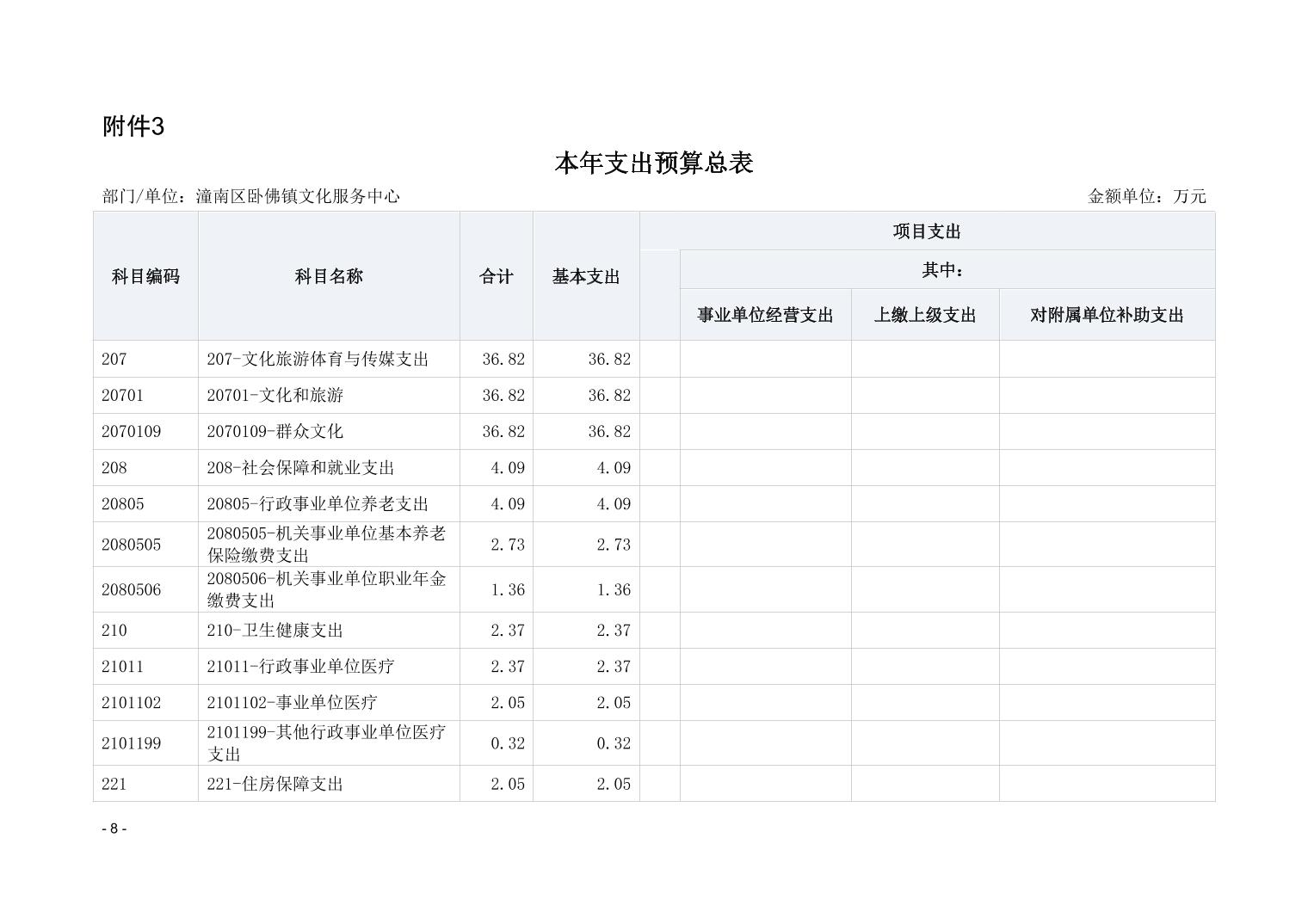
Task: Select code cell 207
Action: click(x=145, y=359)
